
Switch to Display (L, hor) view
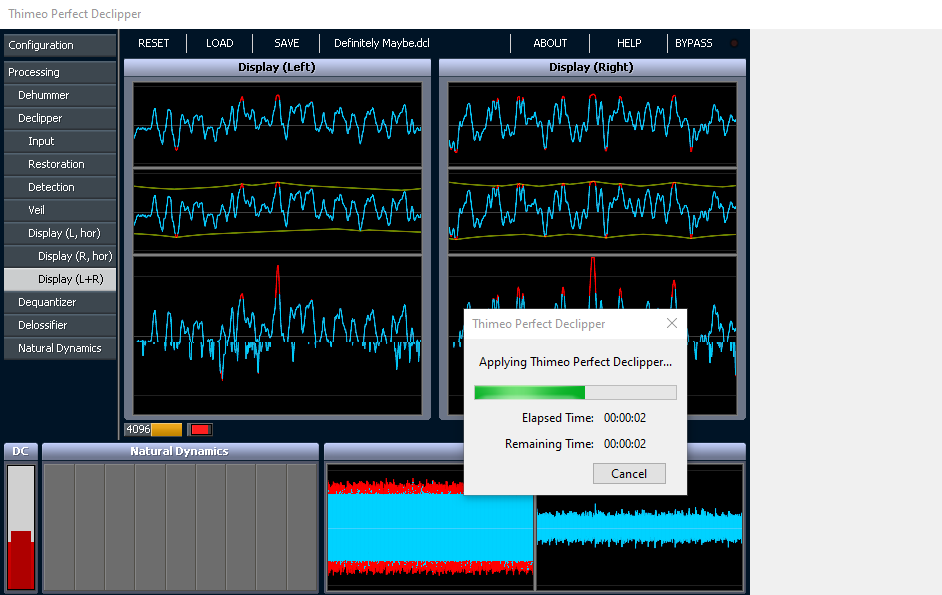click(x=60, y=233)
